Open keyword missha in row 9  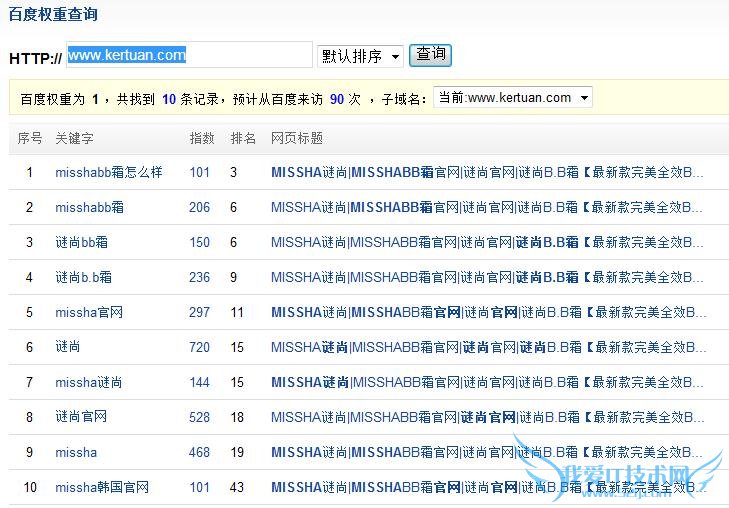(x=76, y=452)
